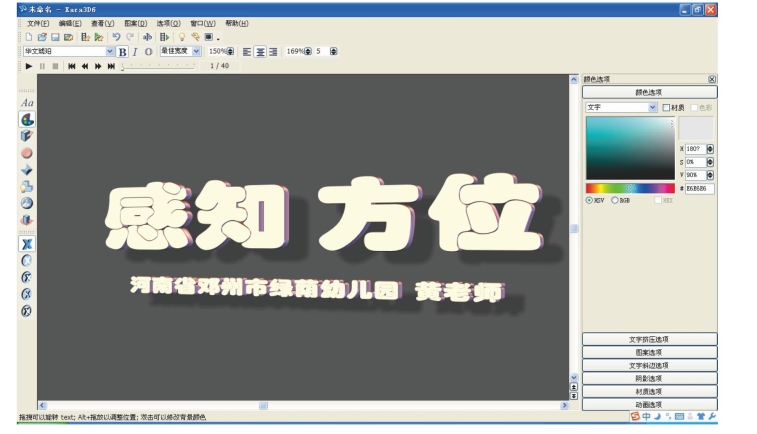Open the 图案选项 panel
The image size is (757, 434).
point(649,352)
